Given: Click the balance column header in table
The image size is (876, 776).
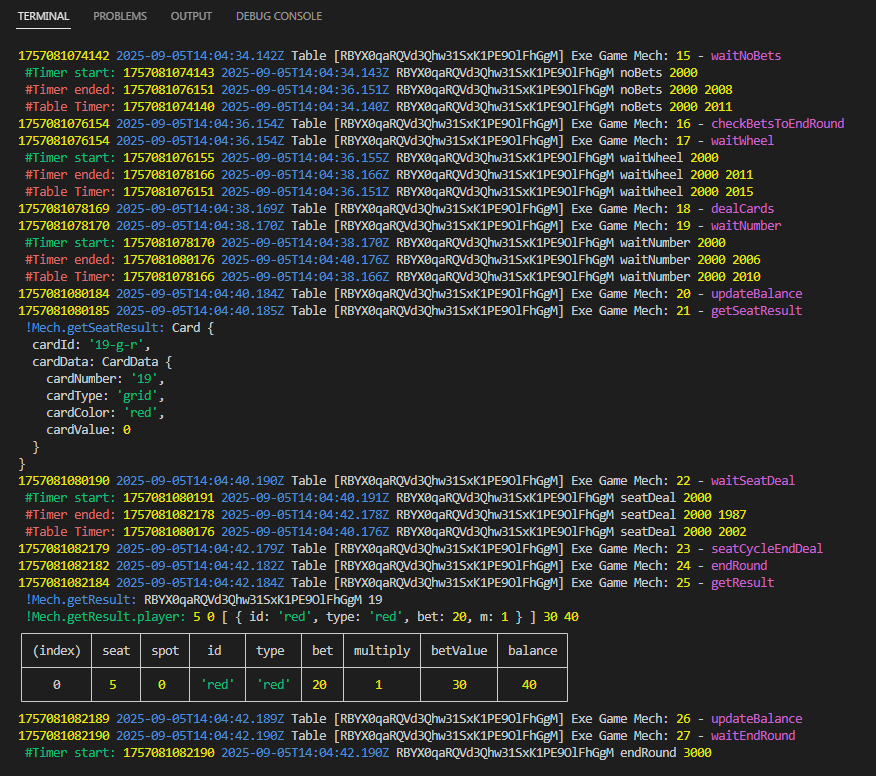Looking at the screenshot, I should tap(532, 651).
